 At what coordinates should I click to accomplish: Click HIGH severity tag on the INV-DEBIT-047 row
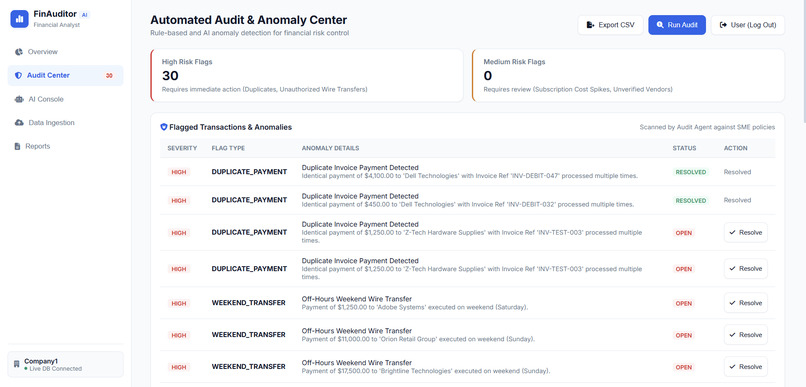179,172
